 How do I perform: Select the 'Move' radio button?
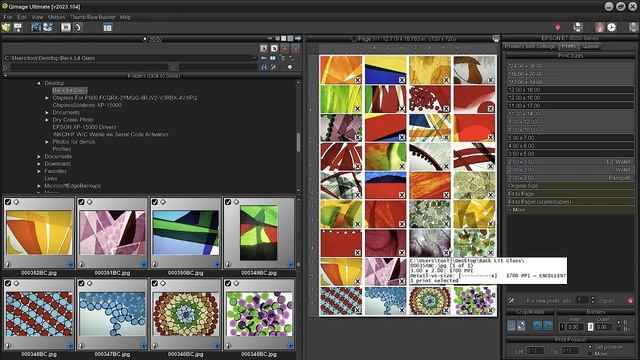(590, 353)
